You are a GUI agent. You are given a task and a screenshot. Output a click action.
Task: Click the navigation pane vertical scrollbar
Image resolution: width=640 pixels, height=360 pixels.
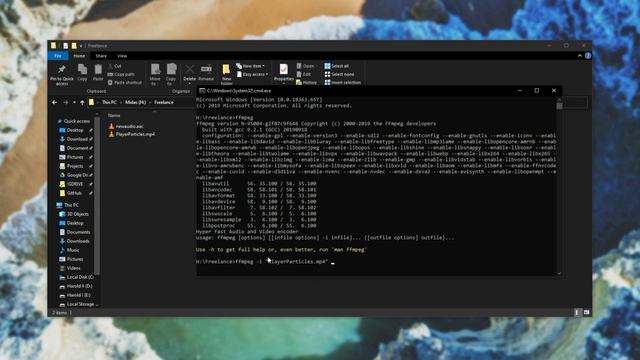[x=97, y=195]
